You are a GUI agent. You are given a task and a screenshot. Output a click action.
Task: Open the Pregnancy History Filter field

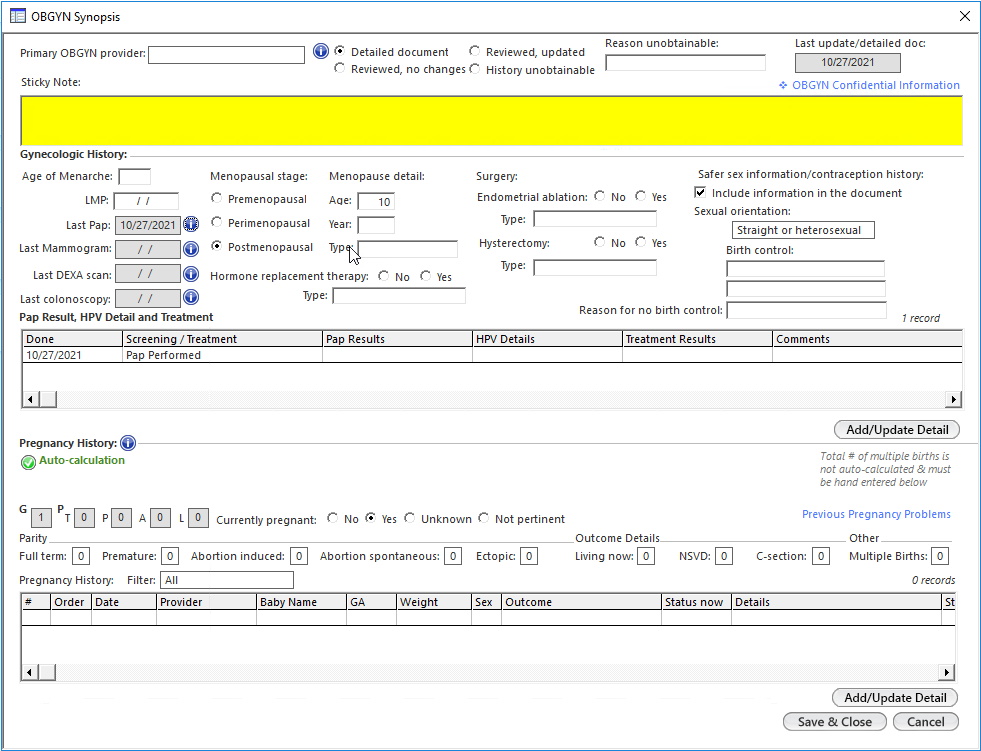pyautogui.click(x=227, y=580)
